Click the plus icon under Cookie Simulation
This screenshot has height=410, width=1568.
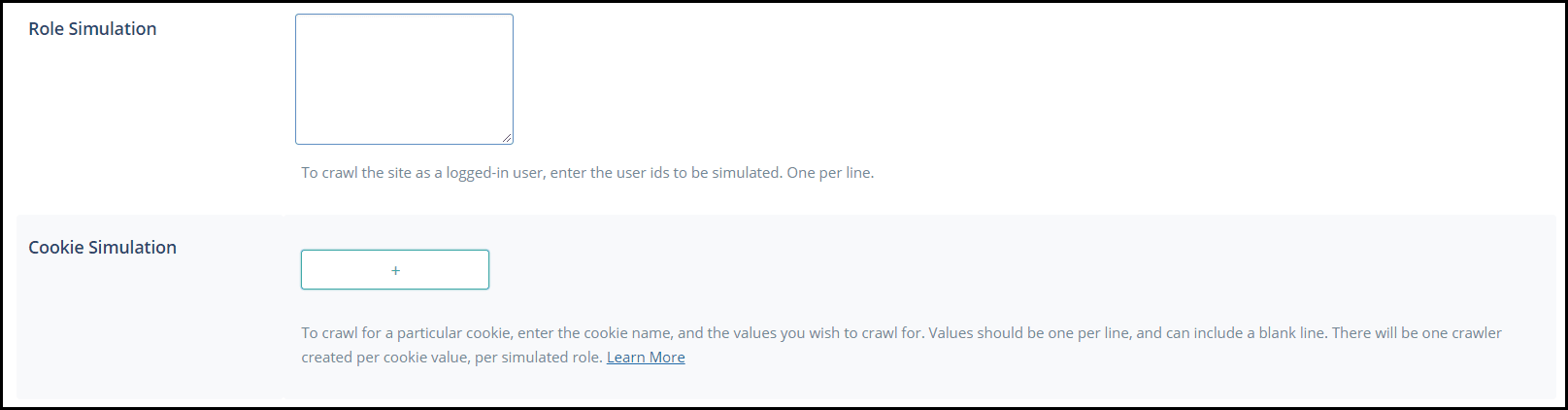395,271
